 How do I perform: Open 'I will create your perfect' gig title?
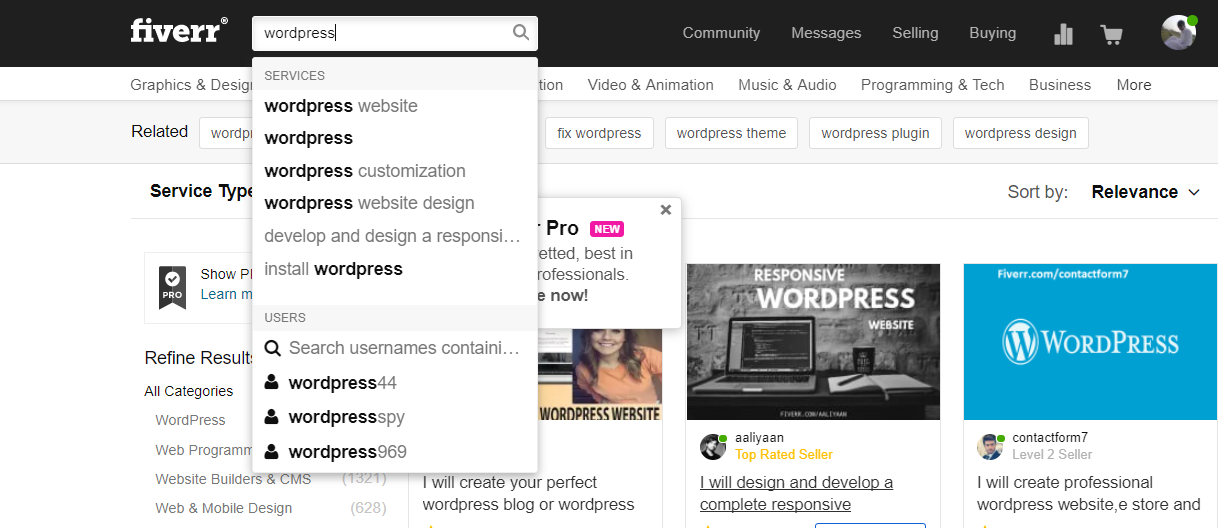(529, 493)
